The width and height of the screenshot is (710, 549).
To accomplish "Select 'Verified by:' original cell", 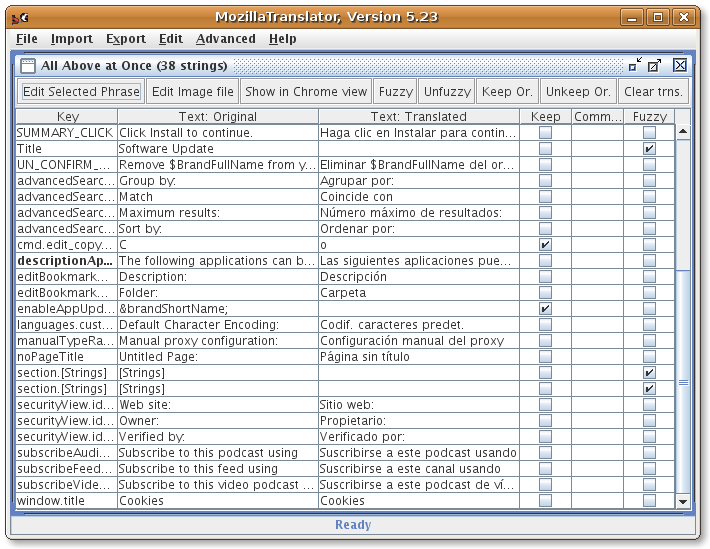I will coord(218,437).
